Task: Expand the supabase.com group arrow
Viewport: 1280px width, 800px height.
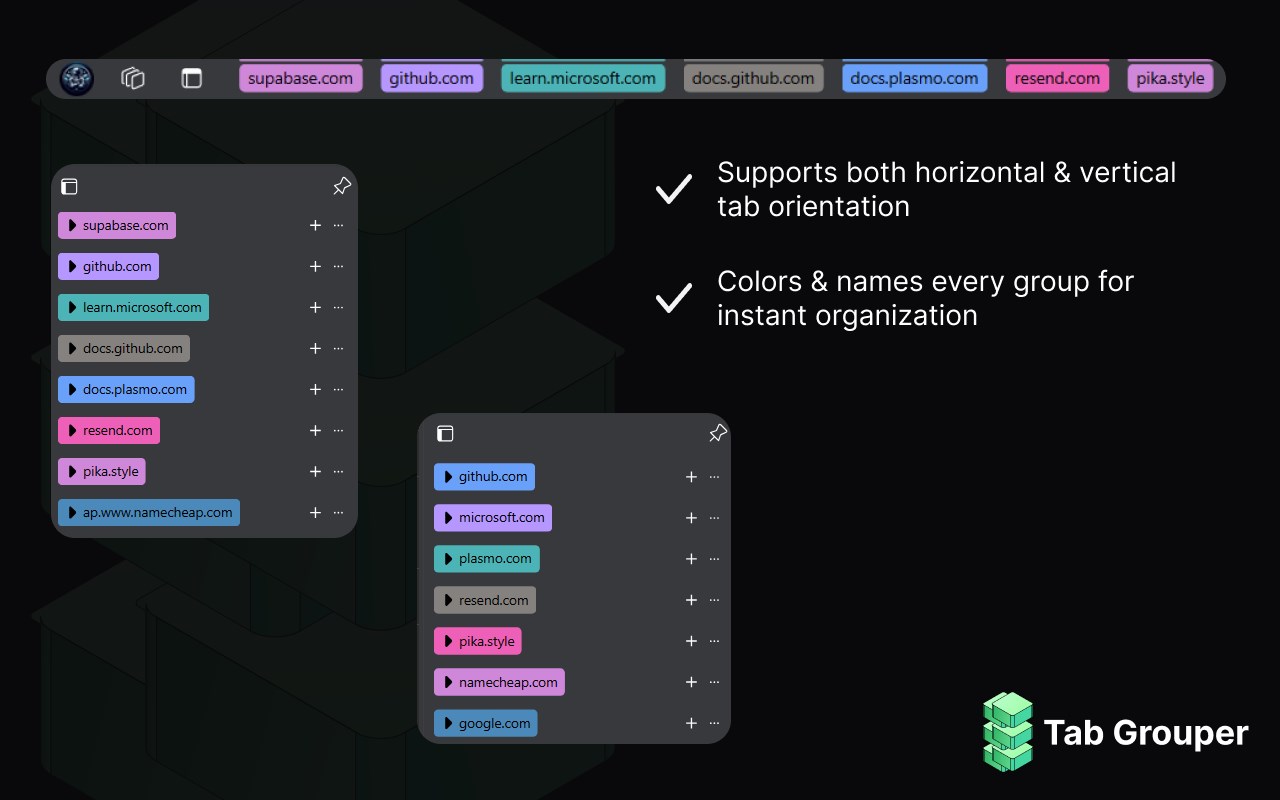Action: point(72,226)
